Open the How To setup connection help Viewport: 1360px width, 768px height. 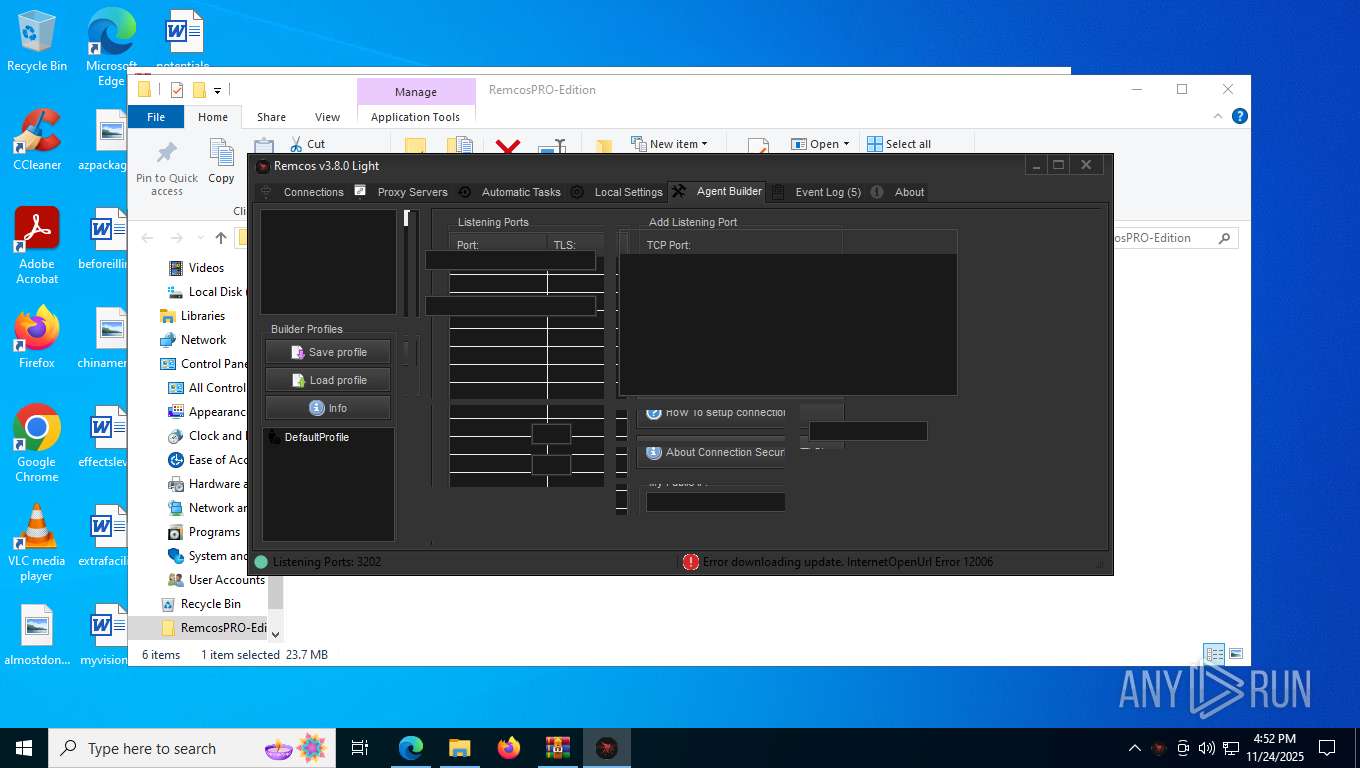coord(712,412)
